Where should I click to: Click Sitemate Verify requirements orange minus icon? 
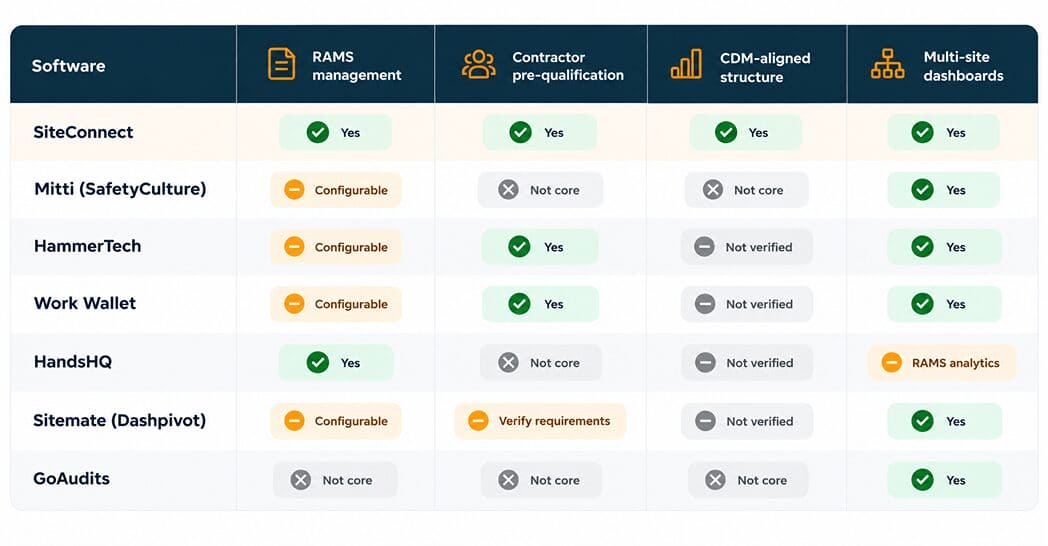[x=478, y=420]
